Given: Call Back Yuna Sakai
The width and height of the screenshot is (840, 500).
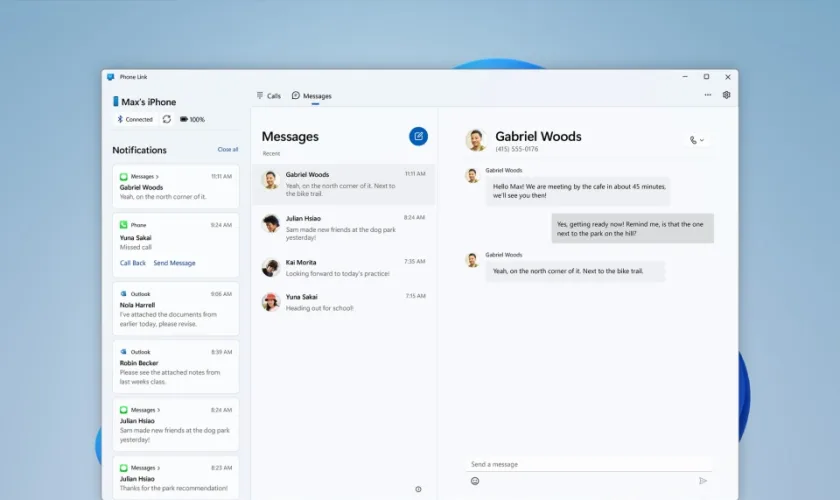Looking at the screenshot, I should [133, 263].
